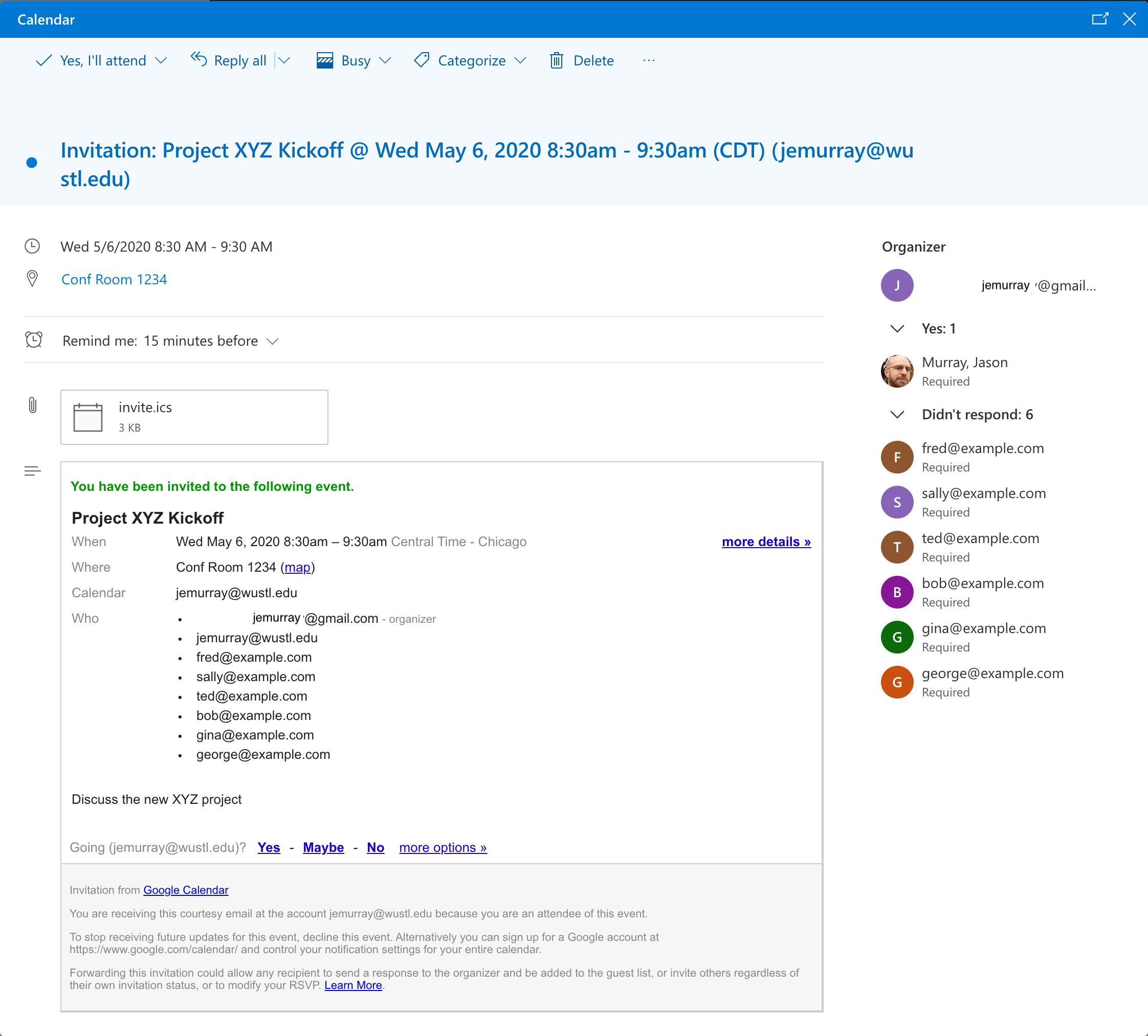The height and width of the screenshot is (1036, 1148).
Task: Click the map link for Conf Room 1234
Action: click(297, 567)
